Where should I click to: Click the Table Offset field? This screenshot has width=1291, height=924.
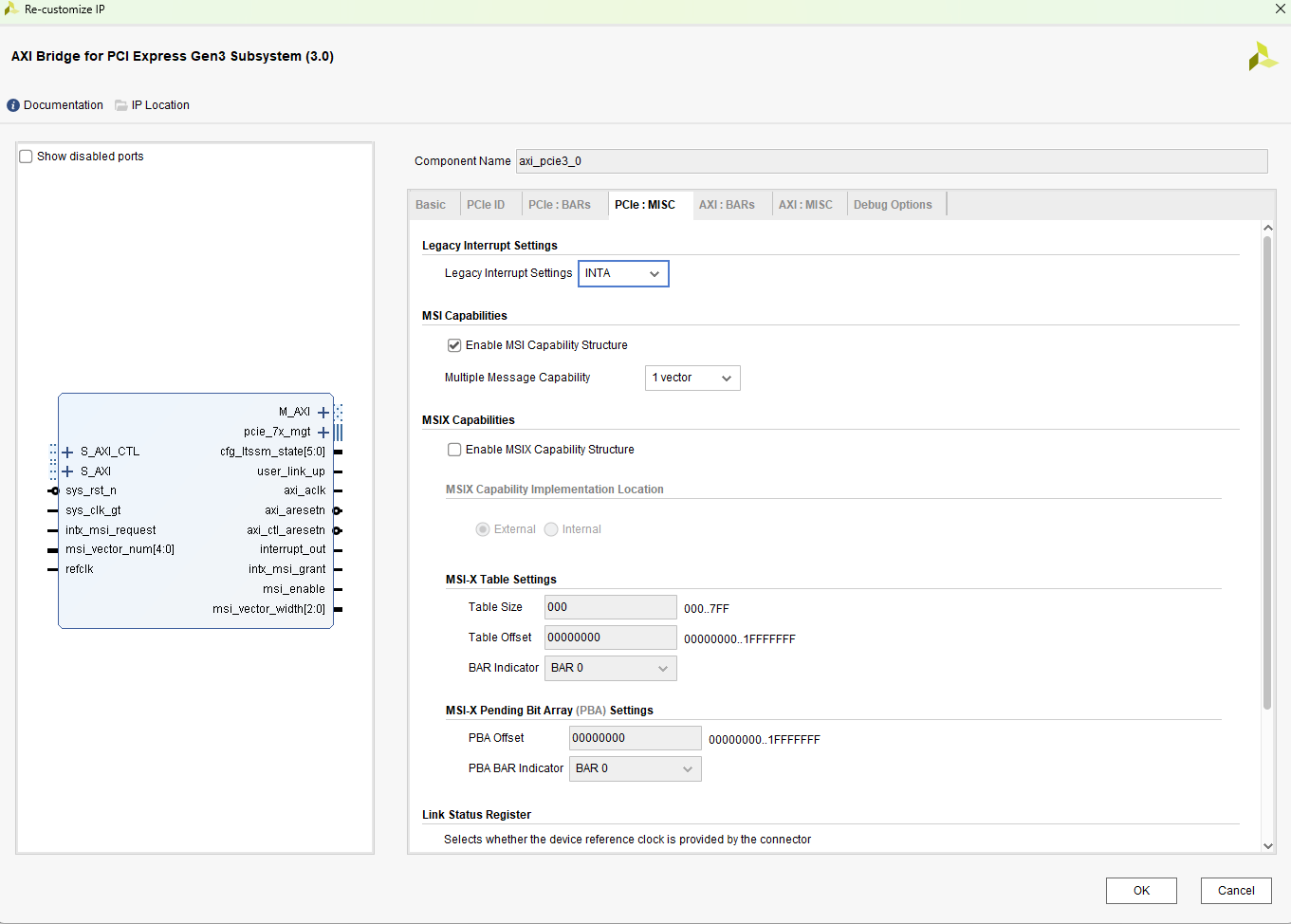click(x=611, y=638)
